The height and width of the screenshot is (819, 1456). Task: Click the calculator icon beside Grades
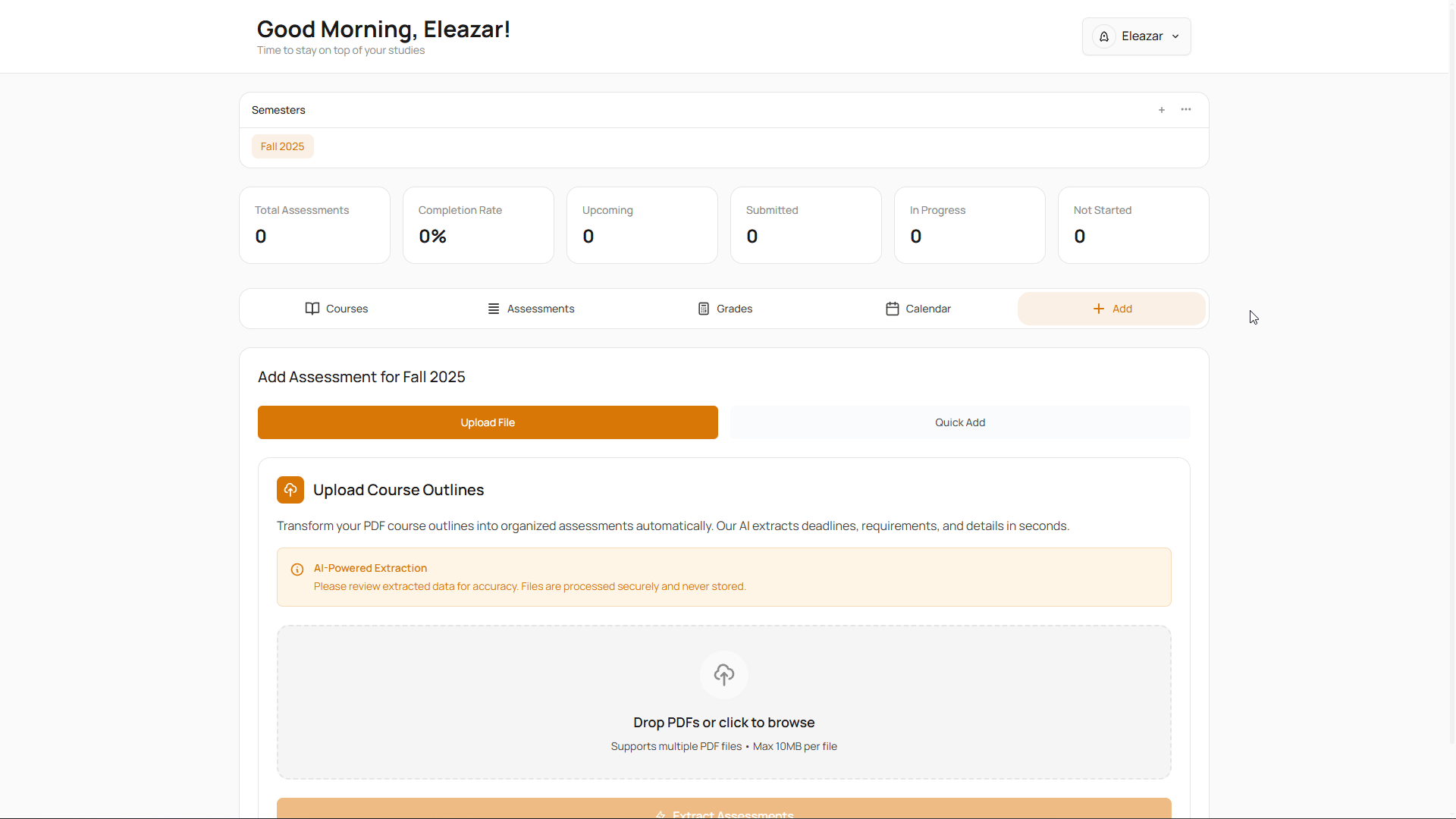(x=704, y=309)
